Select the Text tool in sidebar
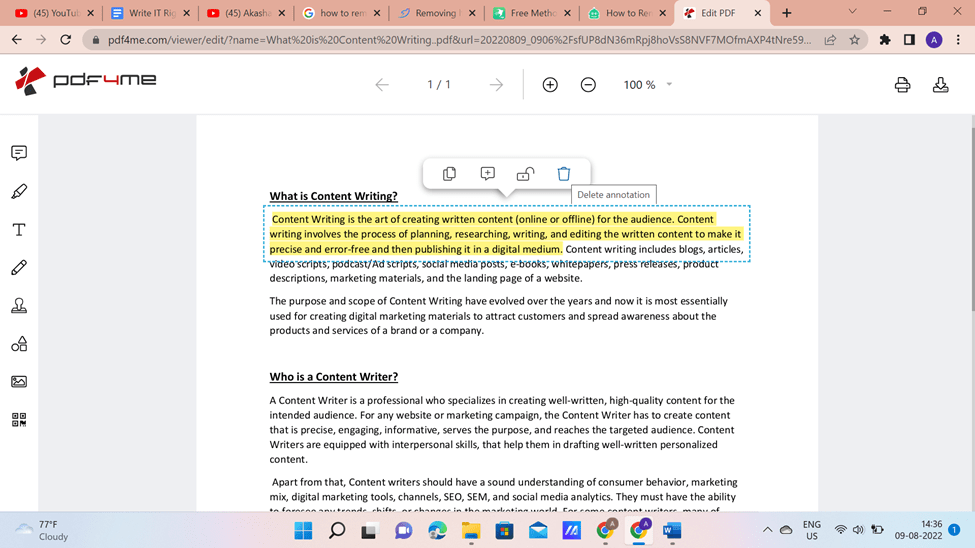Viewport: 975px width, 548px height. coord(19,230)
